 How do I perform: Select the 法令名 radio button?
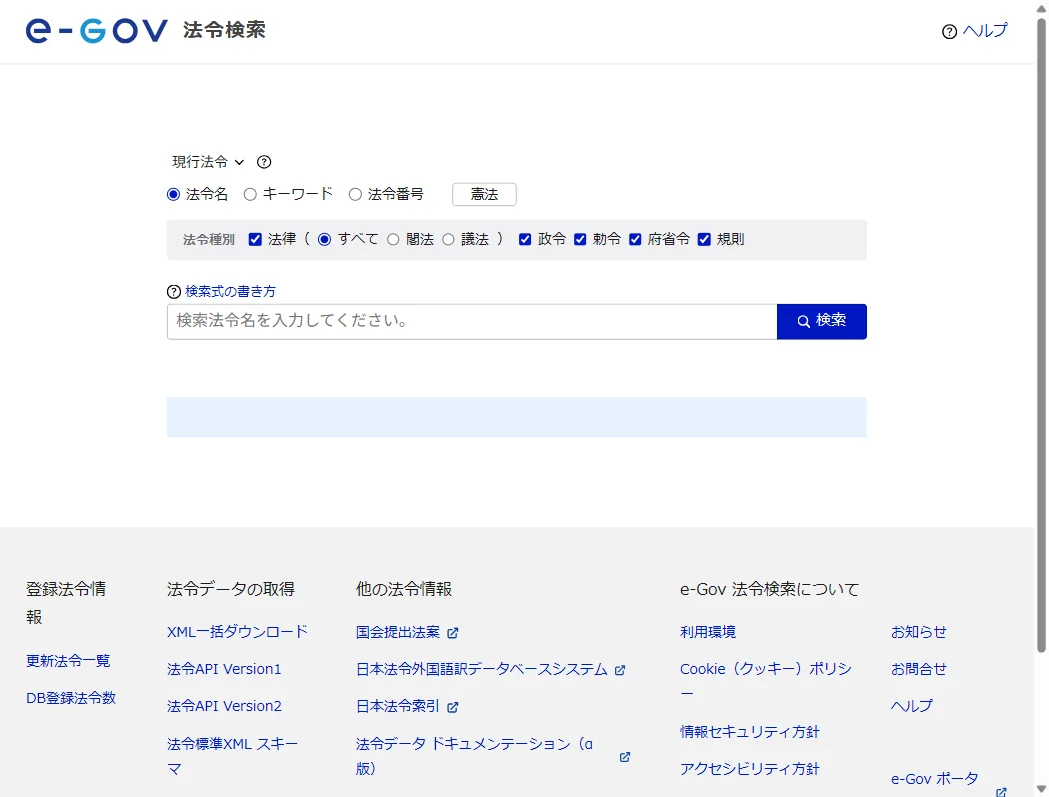tap(173, 195)
